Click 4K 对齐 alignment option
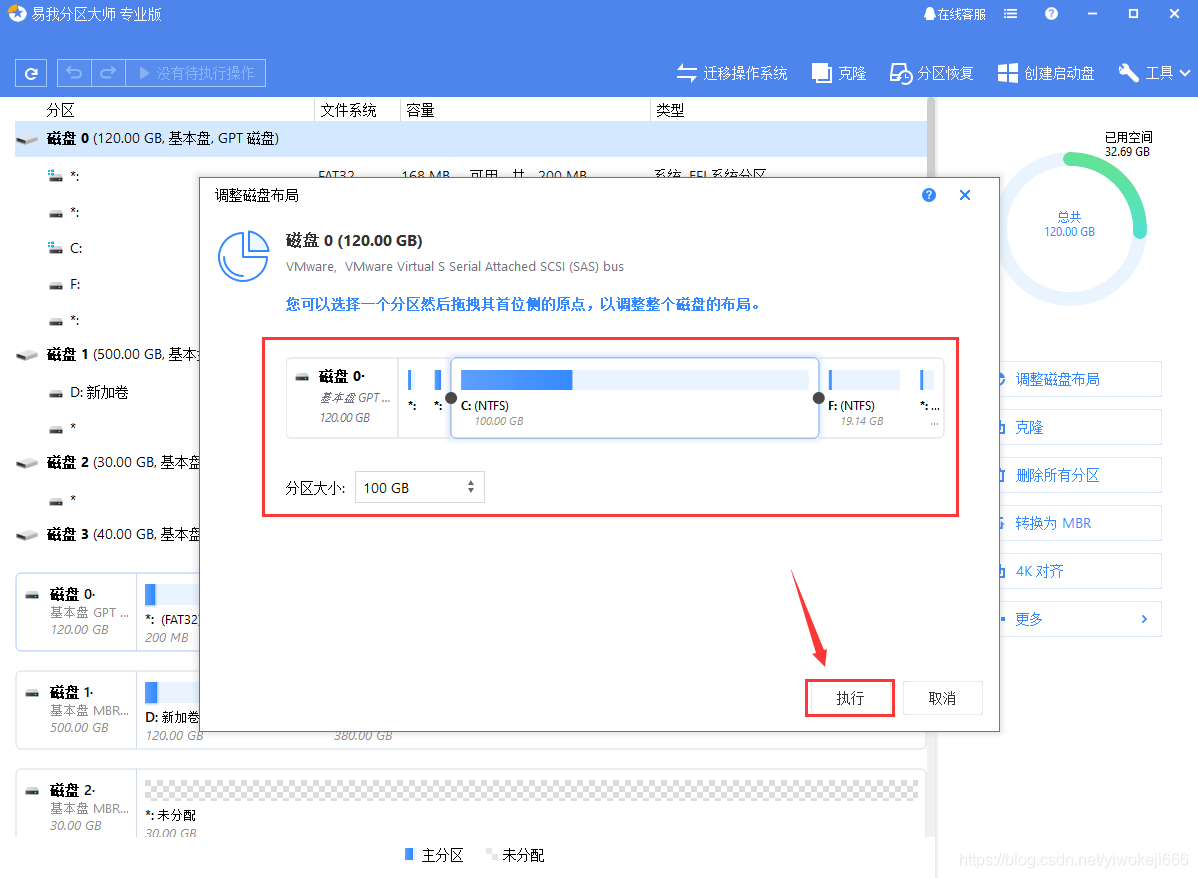The image size is (1198, 878). (1080, 570)
